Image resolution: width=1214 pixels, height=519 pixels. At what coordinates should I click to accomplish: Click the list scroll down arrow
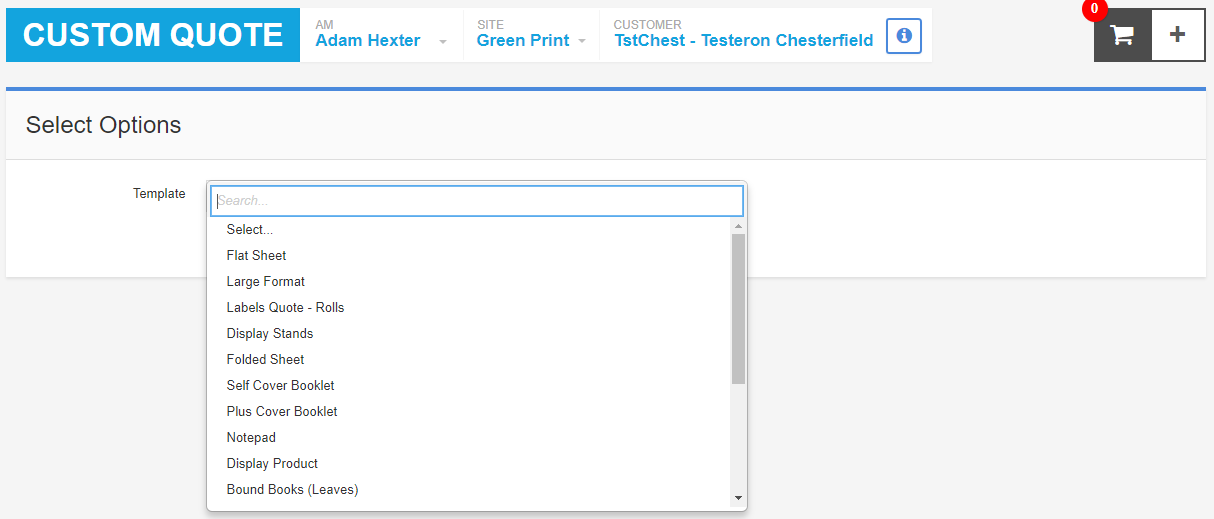click(738, 497)
